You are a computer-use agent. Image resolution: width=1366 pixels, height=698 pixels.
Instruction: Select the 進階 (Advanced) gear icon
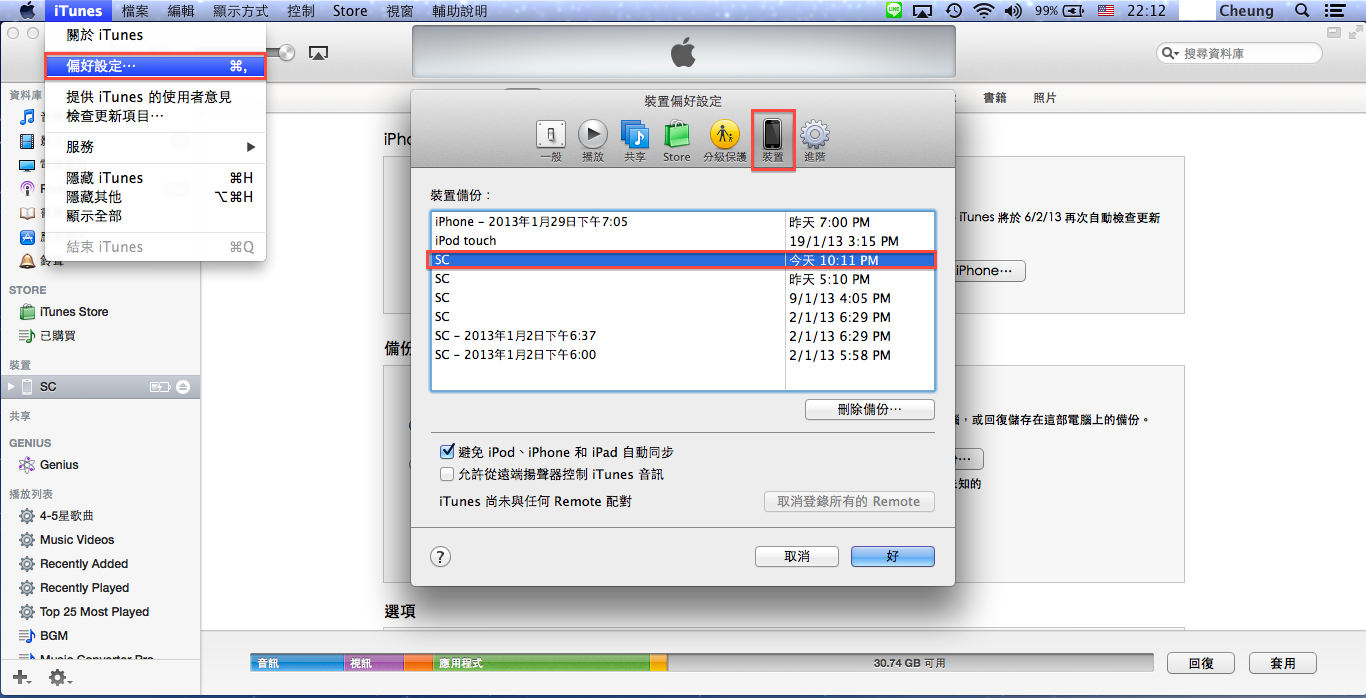814,140
